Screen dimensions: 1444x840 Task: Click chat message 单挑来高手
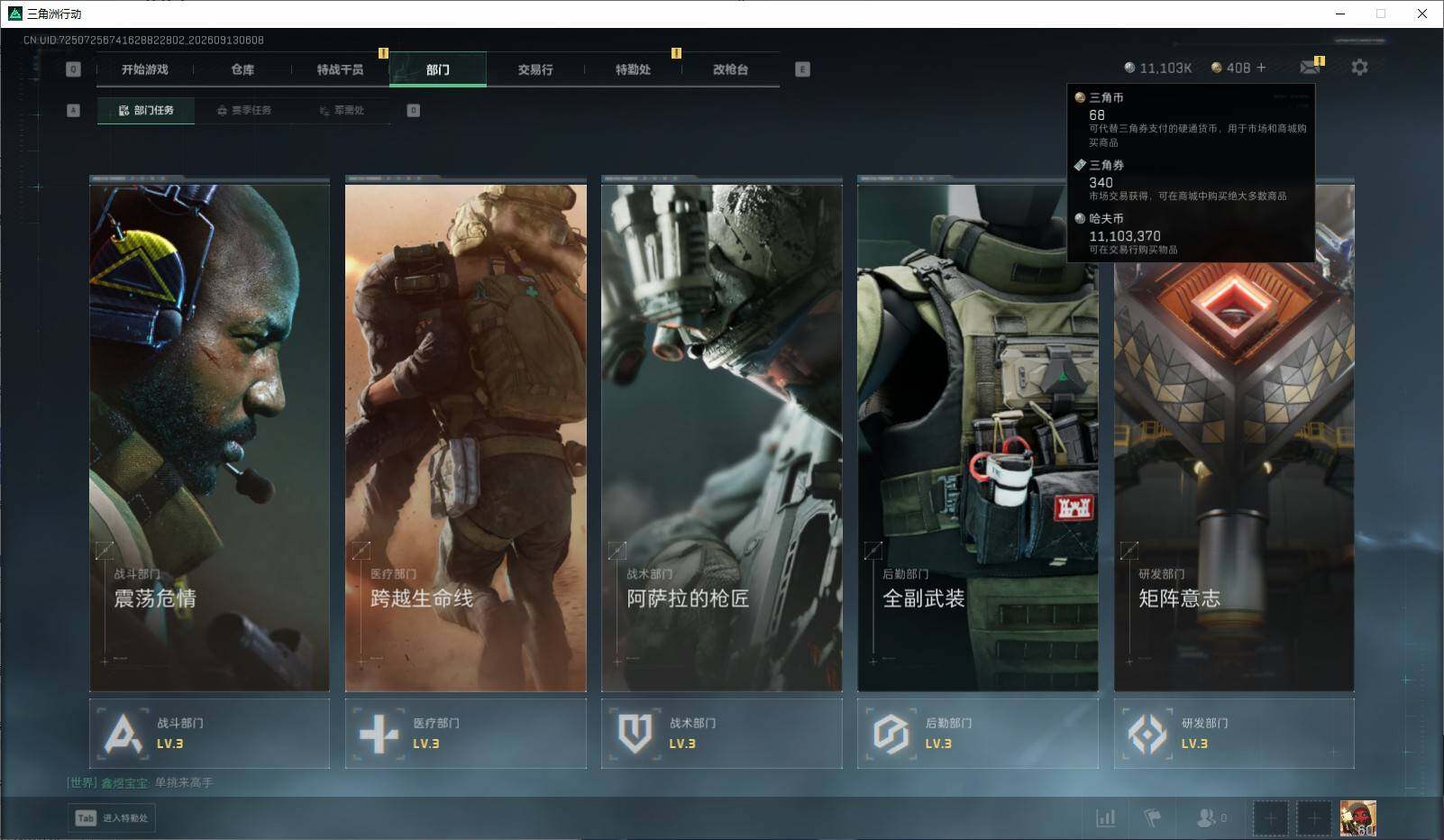tap(184, 783)
